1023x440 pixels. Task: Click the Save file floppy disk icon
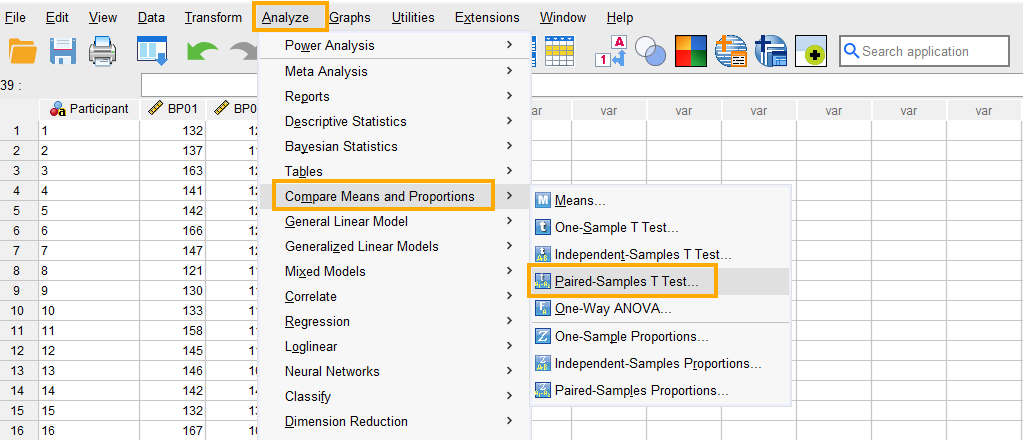click(x=64, y=51)
